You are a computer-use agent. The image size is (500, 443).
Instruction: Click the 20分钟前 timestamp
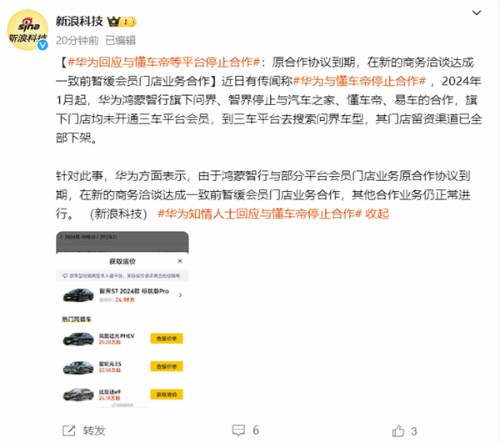(77, 40)
